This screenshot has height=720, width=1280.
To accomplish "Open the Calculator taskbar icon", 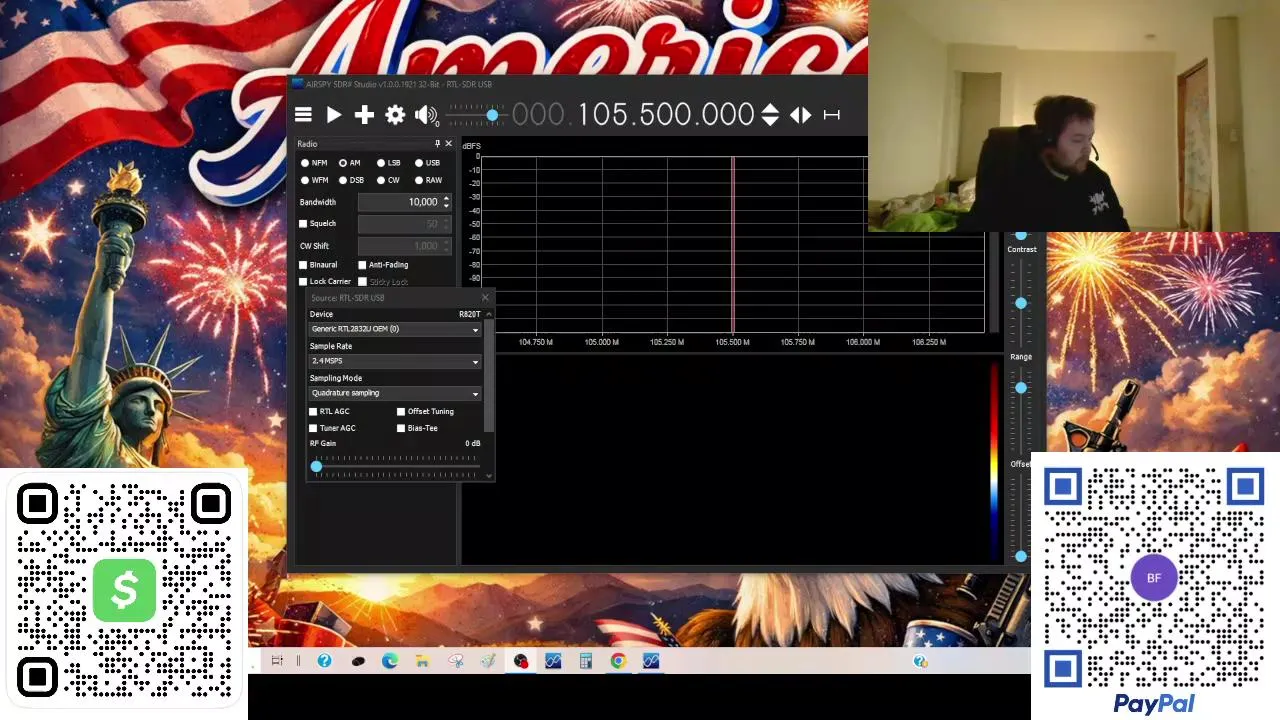I will 586,661.
